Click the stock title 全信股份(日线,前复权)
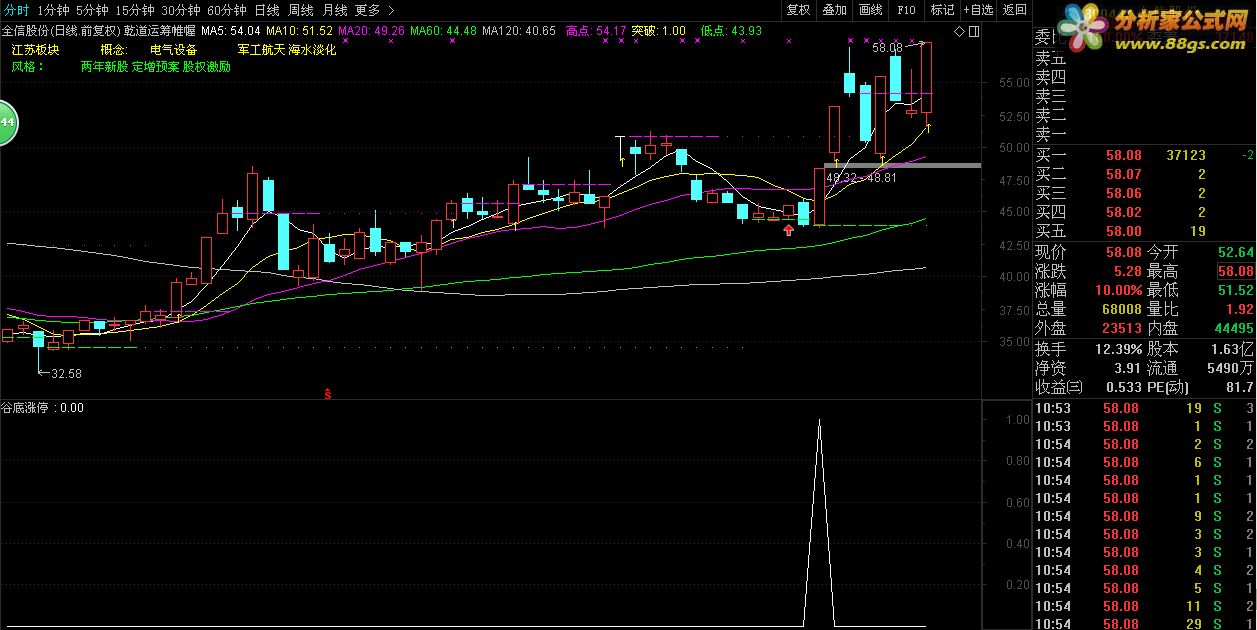The image size is (1257, 630). (61, 31)
